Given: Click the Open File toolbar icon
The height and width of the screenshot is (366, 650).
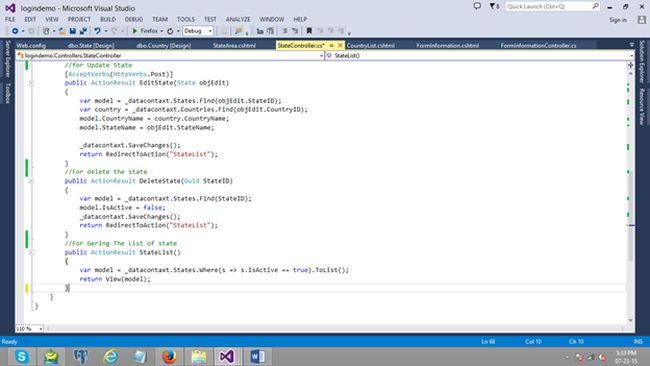Looking at the screenshot, I should (x=62, y=31).
